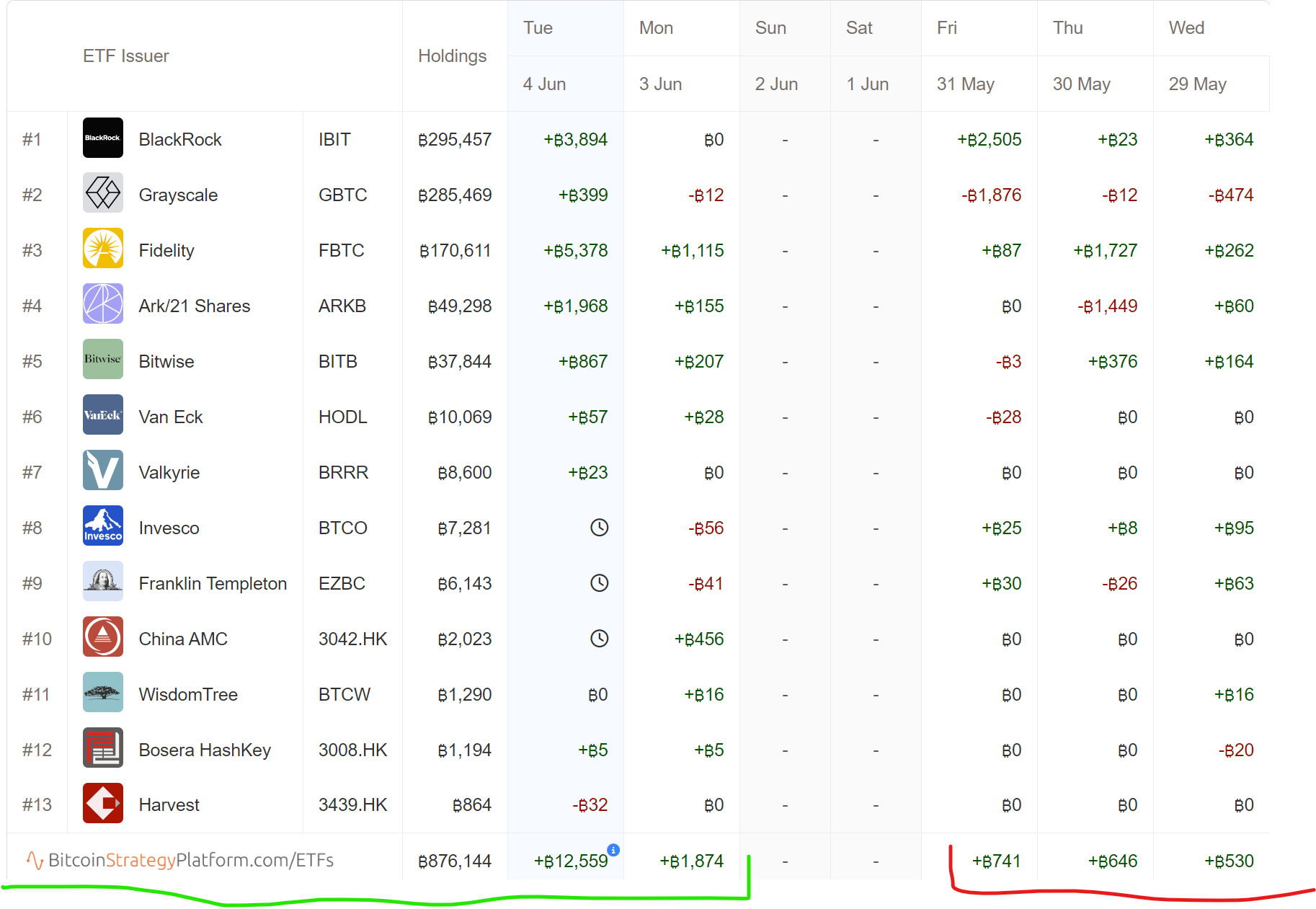Click the Ark/21 Shares logo

click(102, 305)
